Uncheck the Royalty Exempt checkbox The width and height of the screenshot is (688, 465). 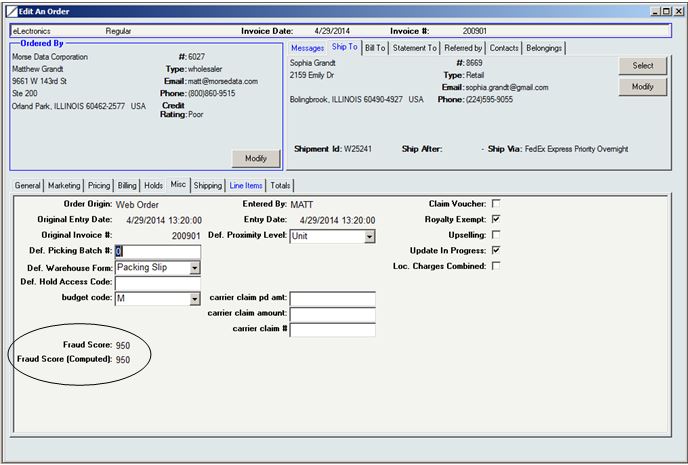[x=496, y=219]
